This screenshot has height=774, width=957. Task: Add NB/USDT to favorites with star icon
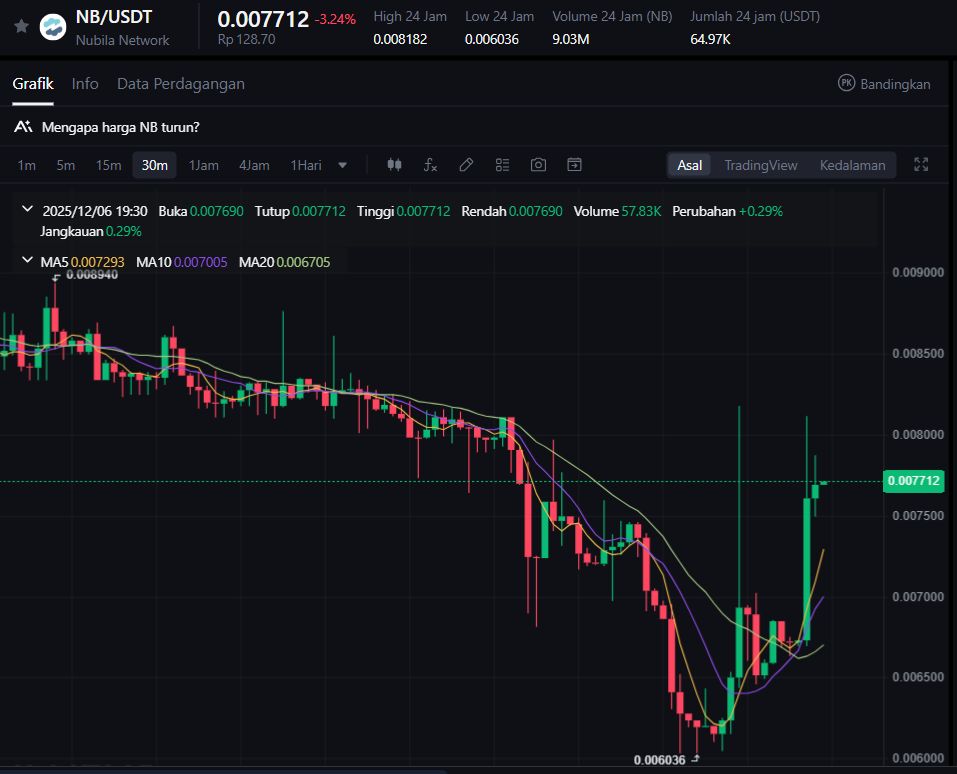pyautogui.click(x=21, y=26)
